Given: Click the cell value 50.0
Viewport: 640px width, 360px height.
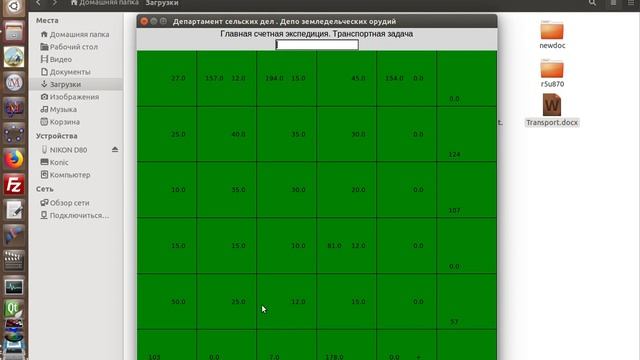Looking at the screenshot, I should [178, 302].
